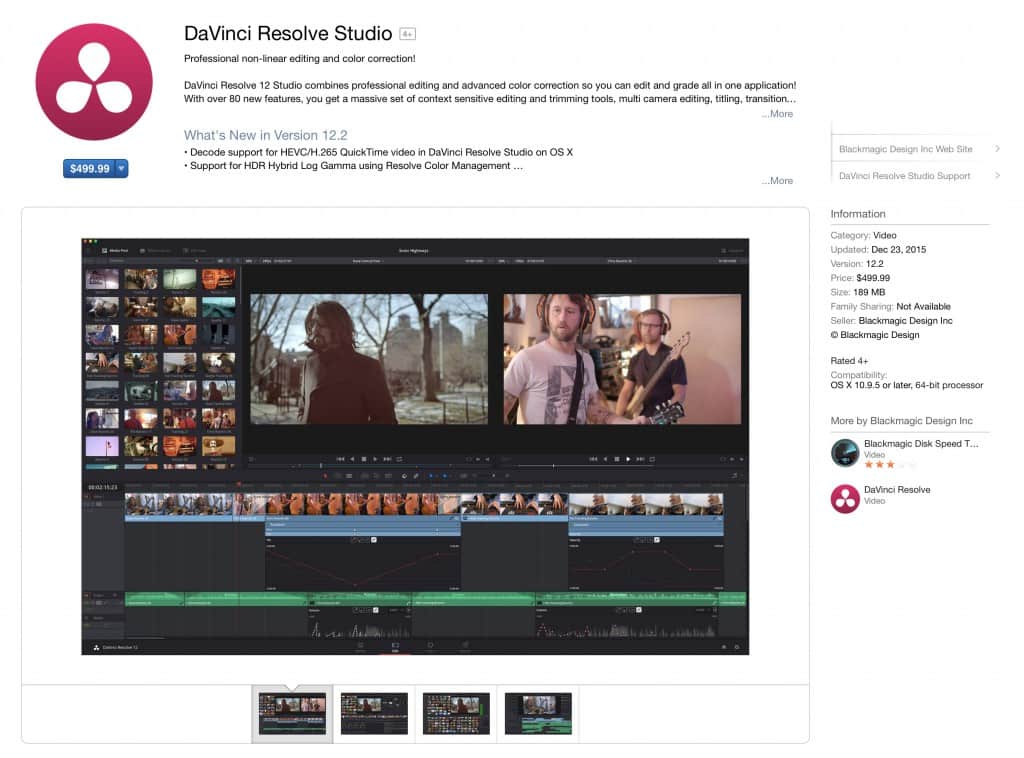The width and height of the screenshot is (1024, 758).
Task: Select the first screenshot thumbnail
Action: click(x=292, y=714)
